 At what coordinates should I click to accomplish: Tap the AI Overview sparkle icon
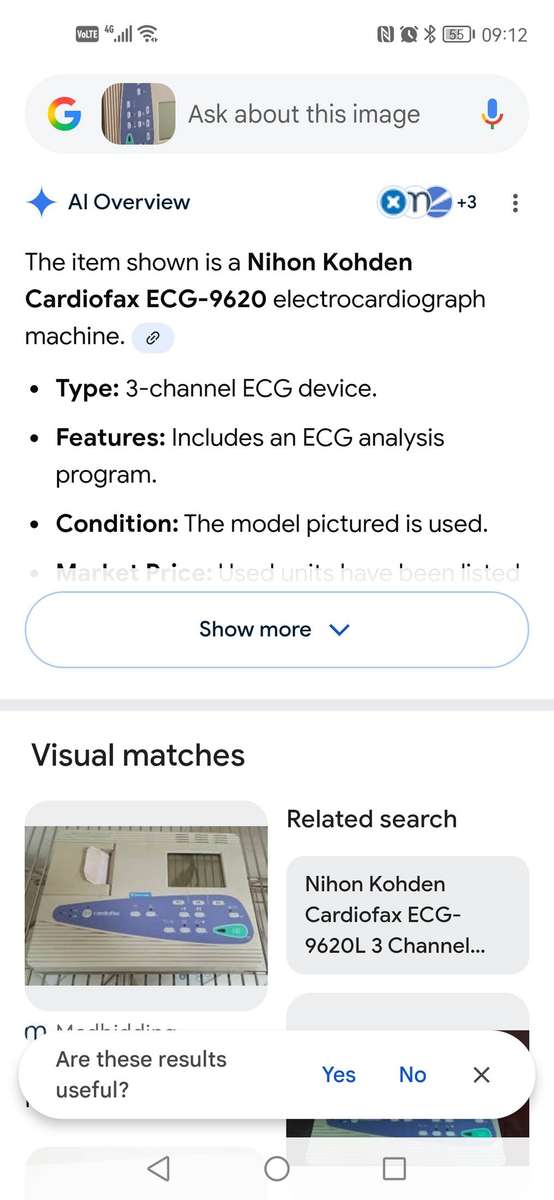click(41, 203)
